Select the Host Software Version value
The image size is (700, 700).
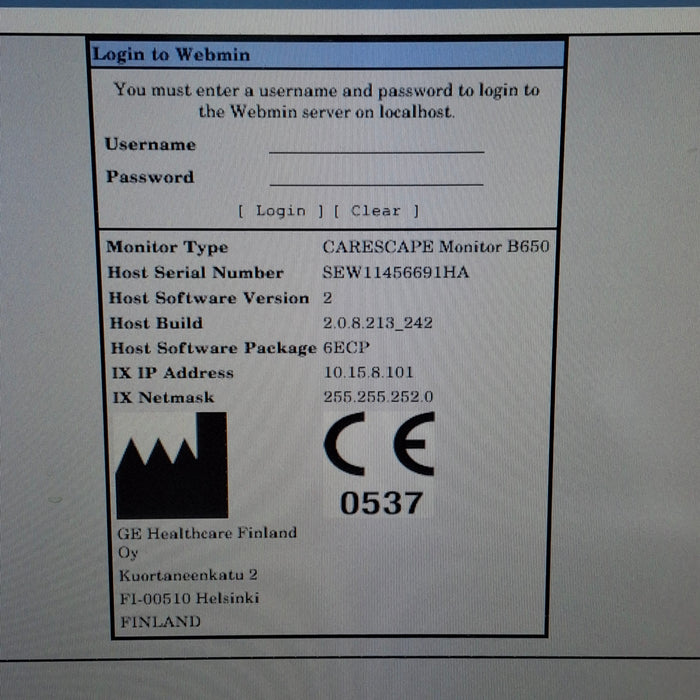click(328, 298)
